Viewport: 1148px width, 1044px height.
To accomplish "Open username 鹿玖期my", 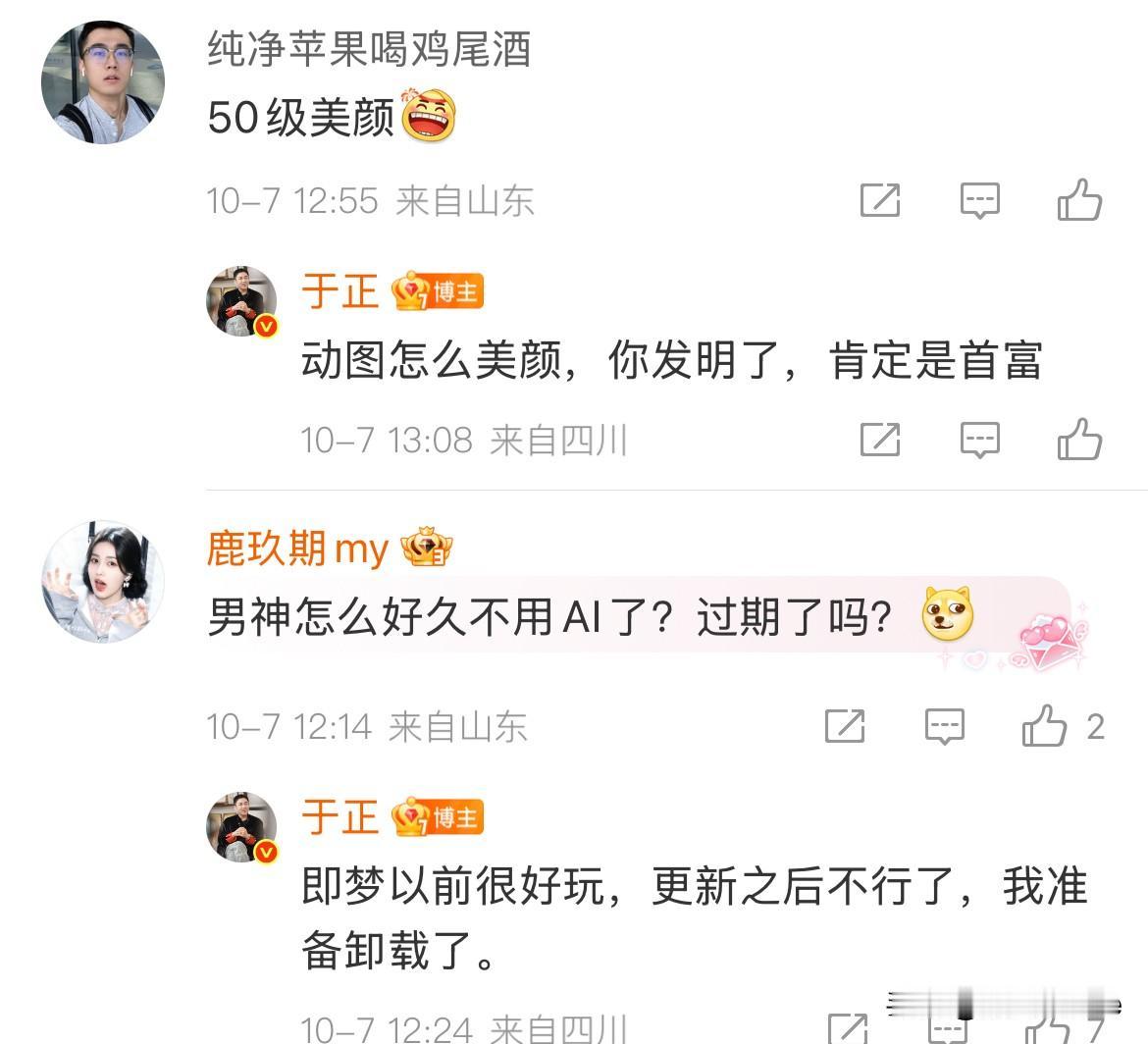I will click(297, 548).
